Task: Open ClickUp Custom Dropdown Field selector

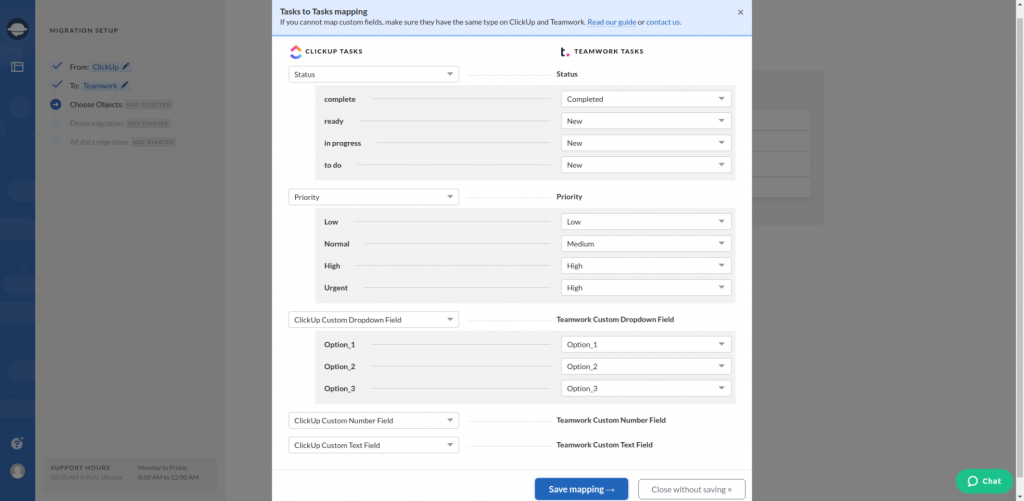Action: (x=374, y=320)
